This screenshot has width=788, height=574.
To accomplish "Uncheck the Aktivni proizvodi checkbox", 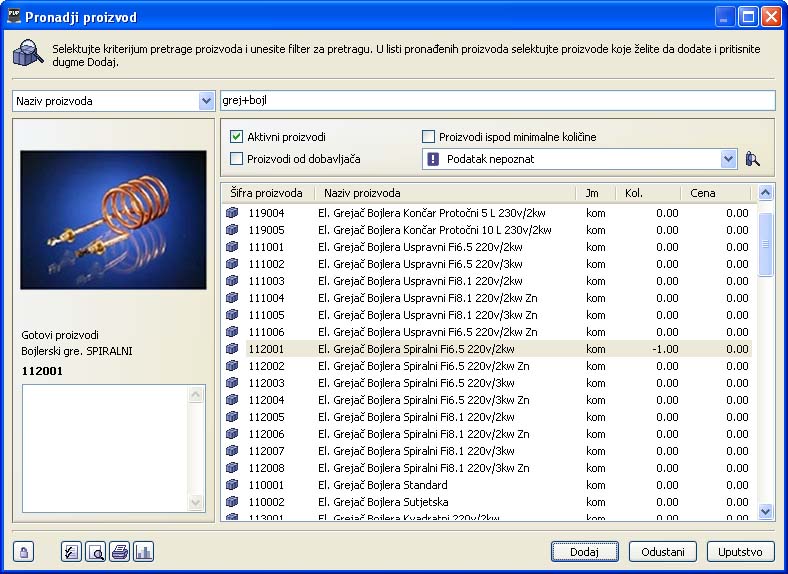I will (x=237, y=137).
